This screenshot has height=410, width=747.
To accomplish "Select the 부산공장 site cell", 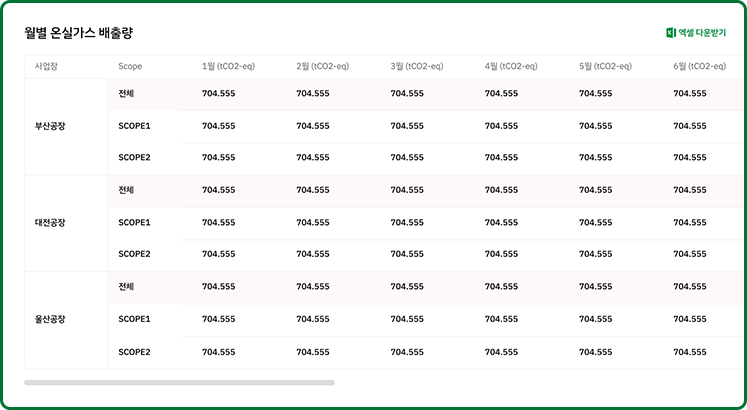I will (x=50, y=126).
